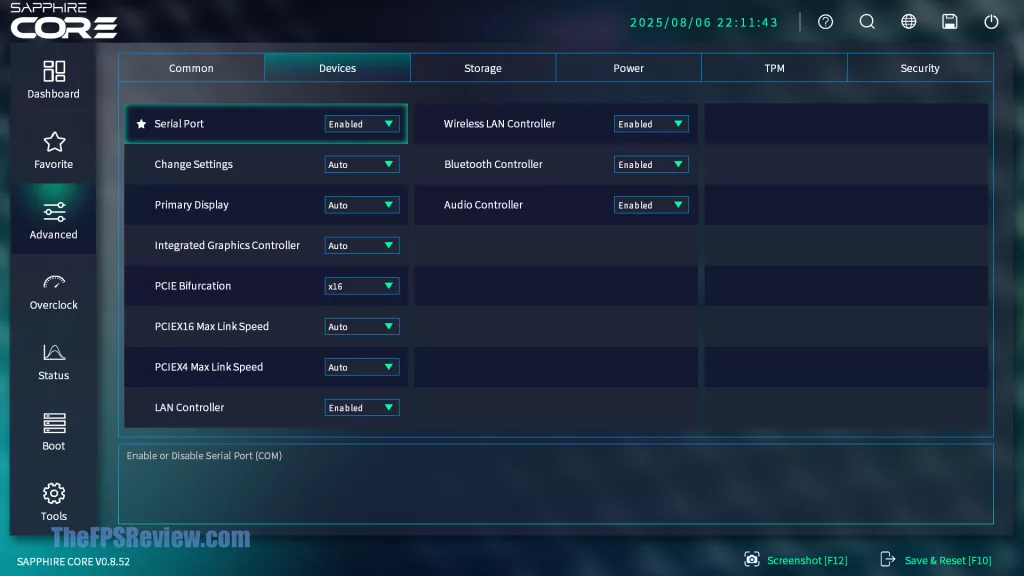Toggle favorite star for Serial Port
The image size is (1024, 576).
point(141,123)
